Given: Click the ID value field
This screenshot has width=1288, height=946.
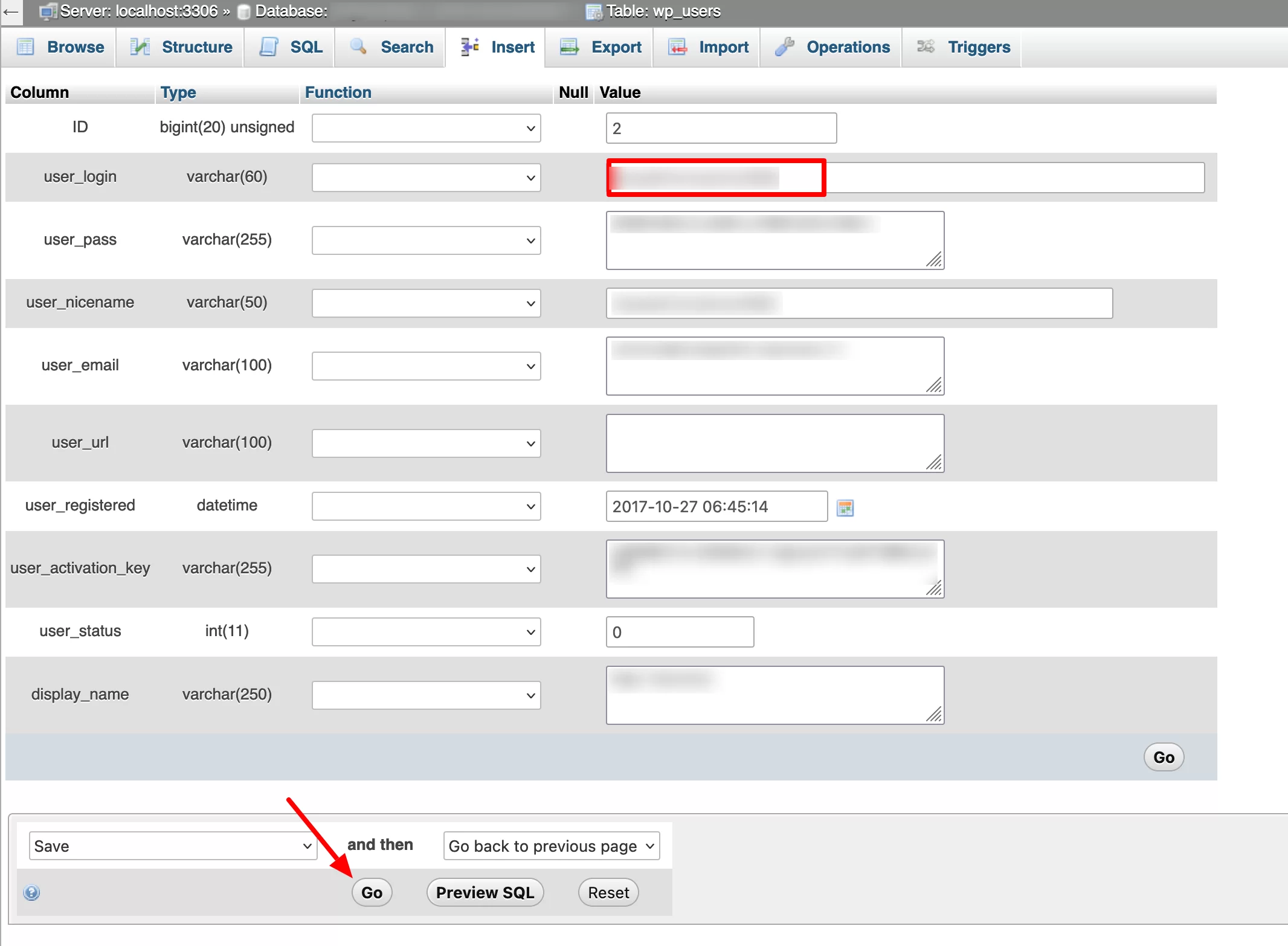Looking at the screenshot, I should point(721,128).
